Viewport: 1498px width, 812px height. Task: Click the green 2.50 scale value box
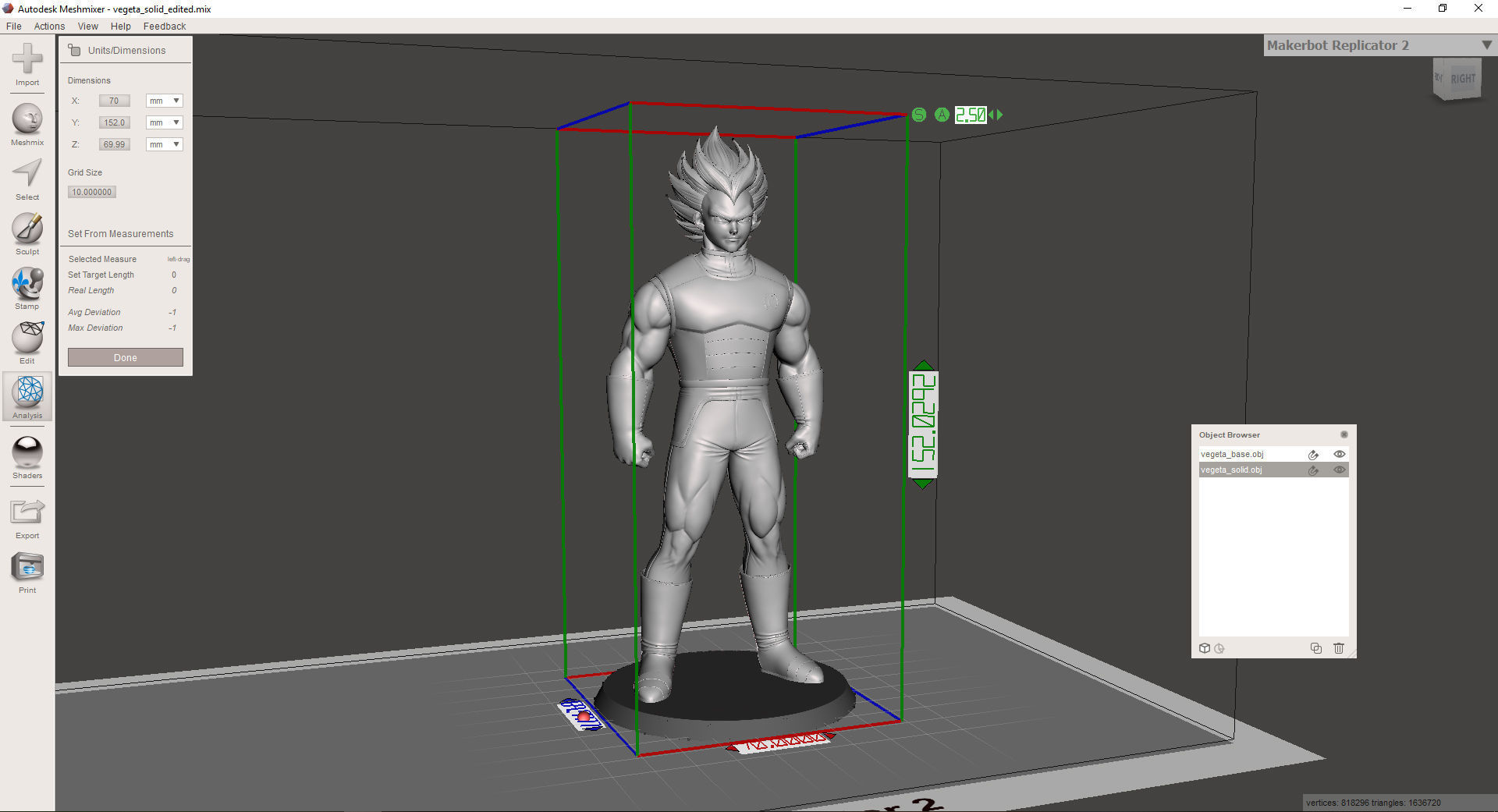point(971,115)
